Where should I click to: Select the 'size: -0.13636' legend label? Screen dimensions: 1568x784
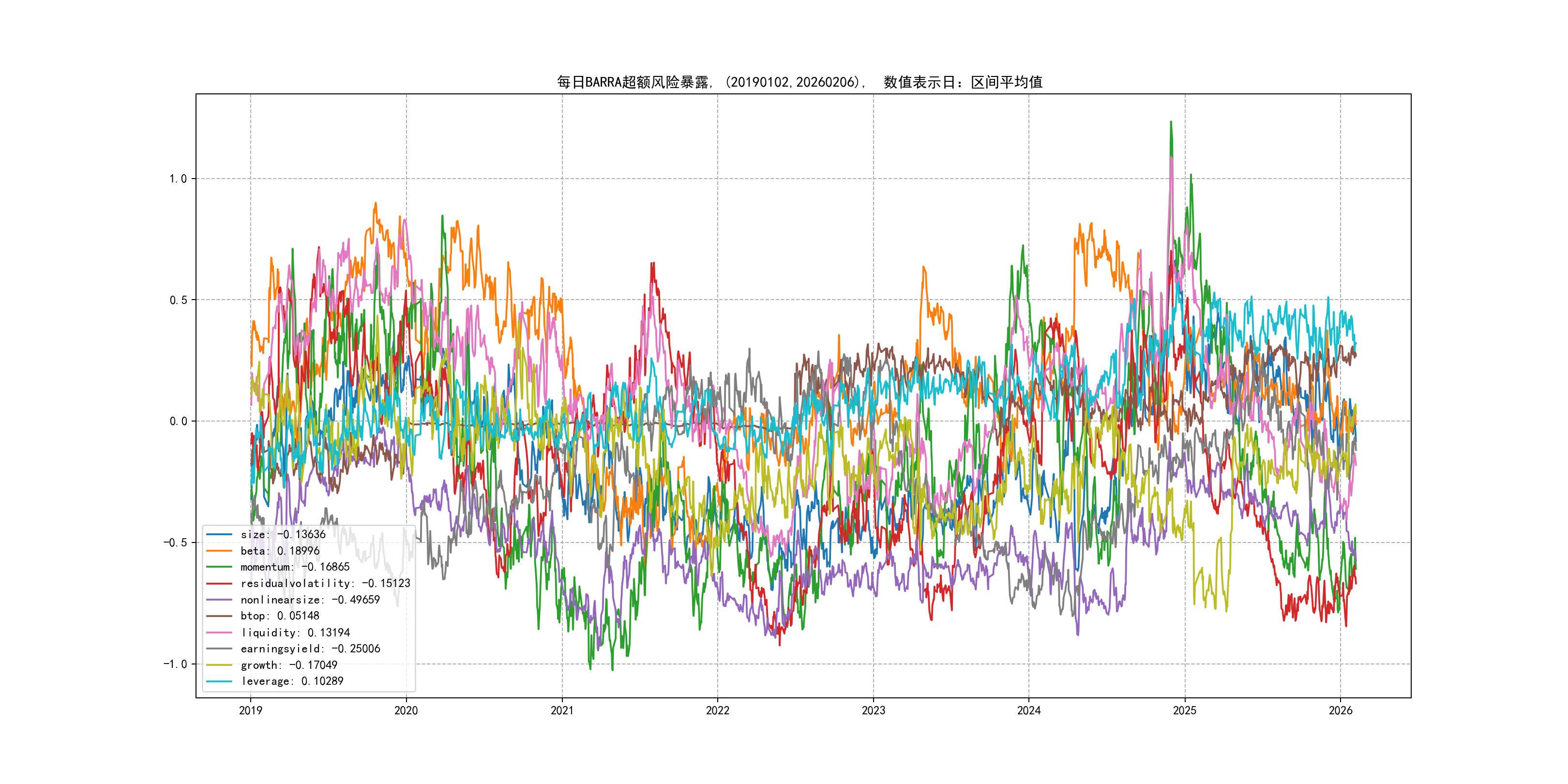click(x=283, y=534)
